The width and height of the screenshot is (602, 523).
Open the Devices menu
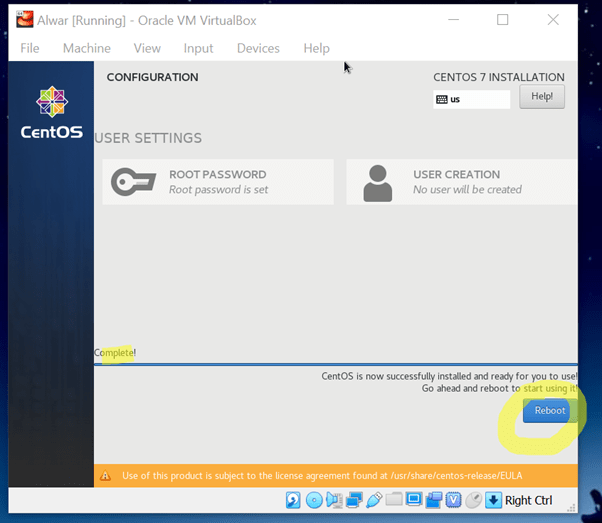point(258,48)
